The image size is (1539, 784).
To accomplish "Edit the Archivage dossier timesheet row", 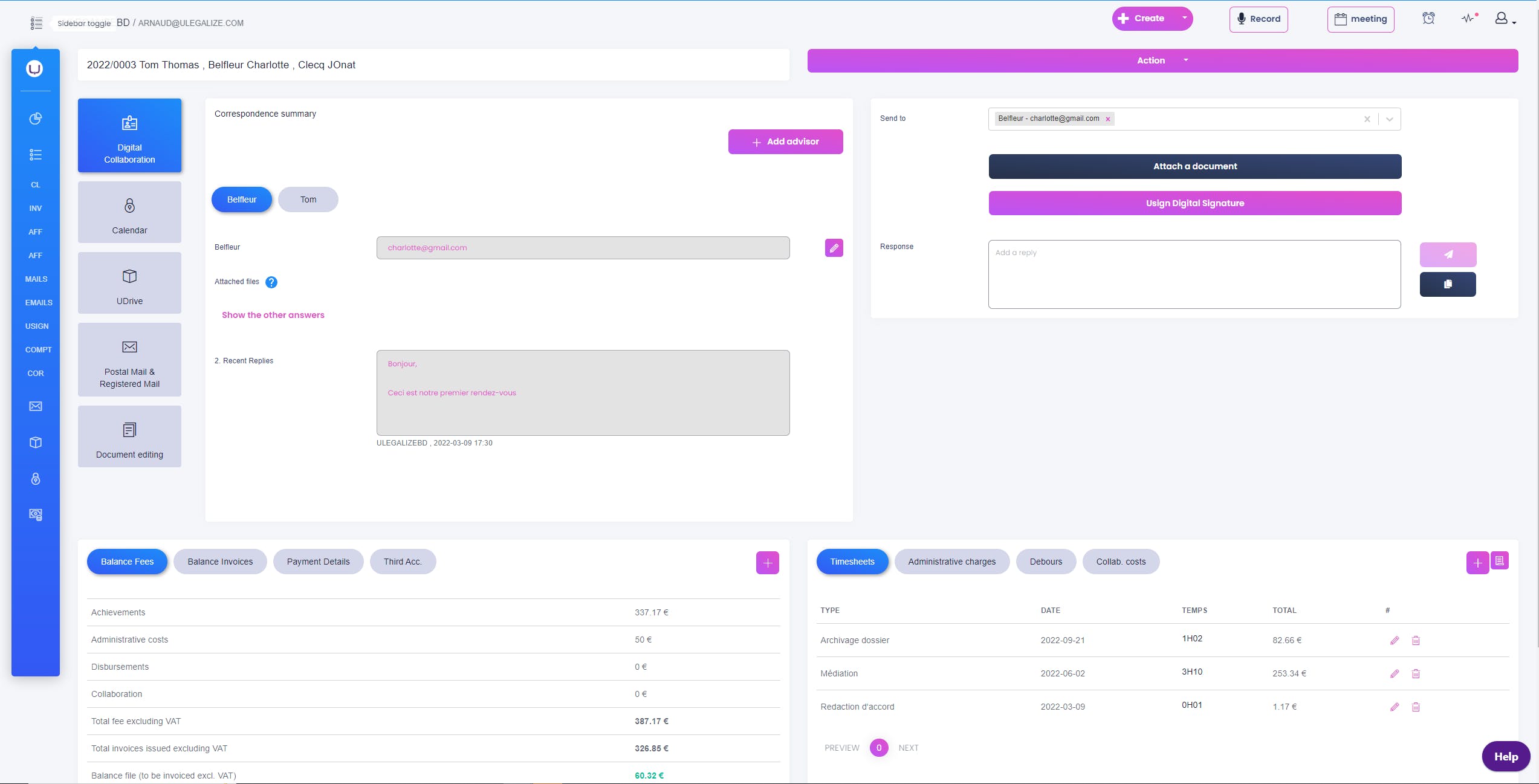I will (x=1395, y=640).
